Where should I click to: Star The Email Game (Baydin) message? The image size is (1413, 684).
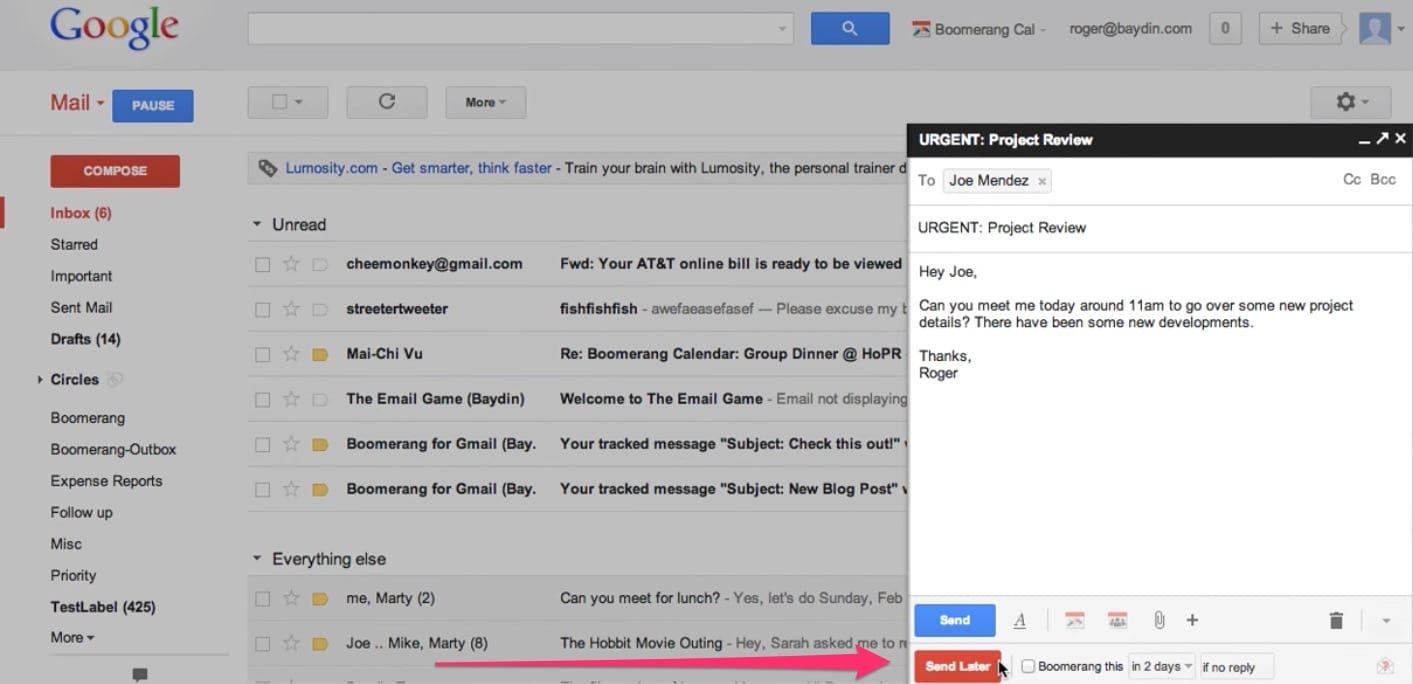pos(291,399)
